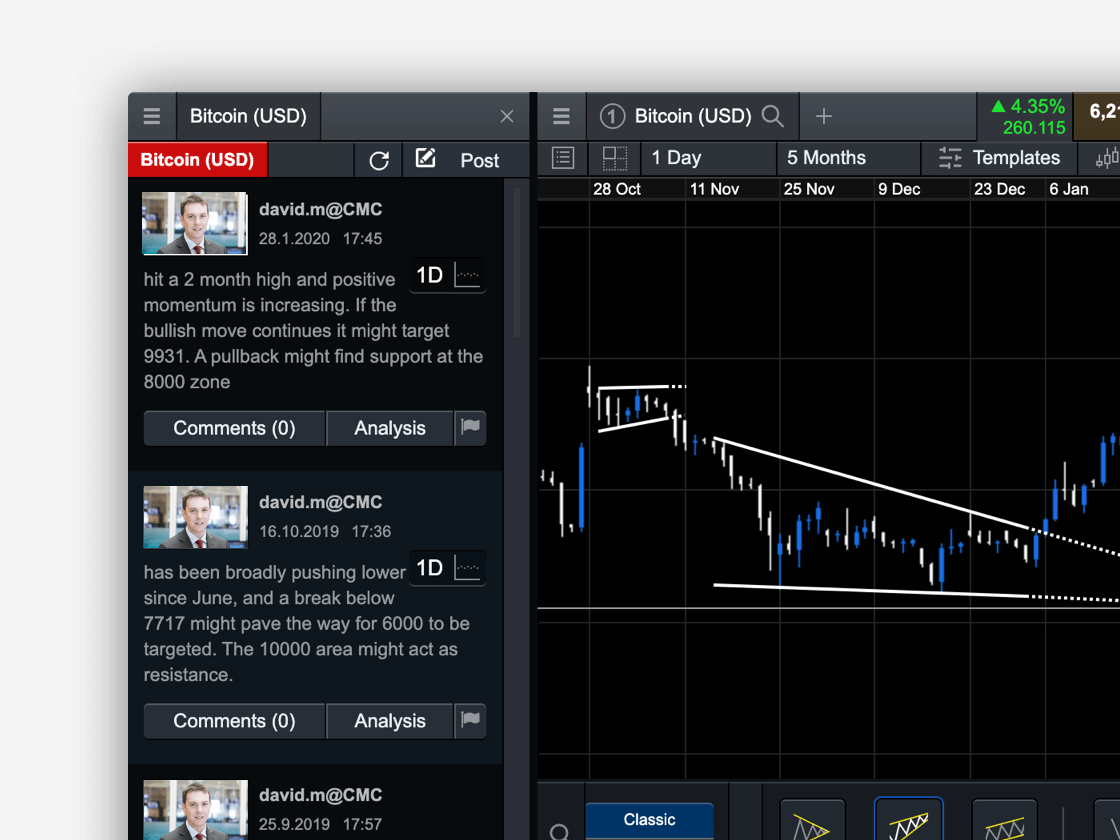Click the circled 1 chart number icon

(x=612, y=116)
